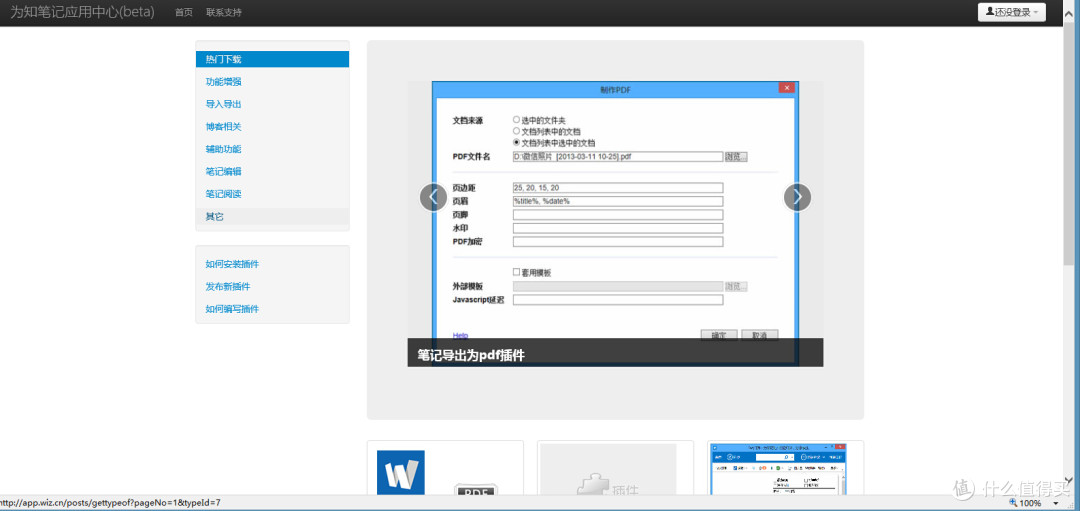Toggle the 套用模板 checkbox in slide
1080x511 pixels.
pyautogui.click(x=517, y=272)
